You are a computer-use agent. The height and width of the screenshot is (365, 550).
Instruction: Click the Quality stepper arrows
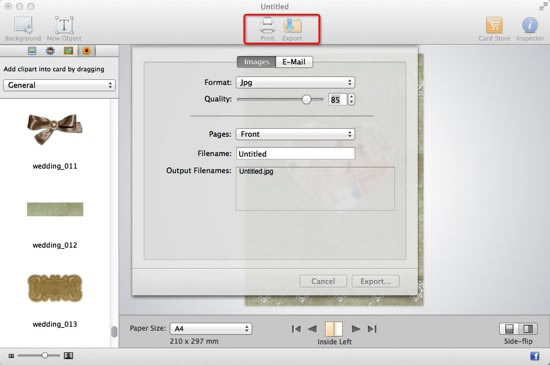(351, 100)
